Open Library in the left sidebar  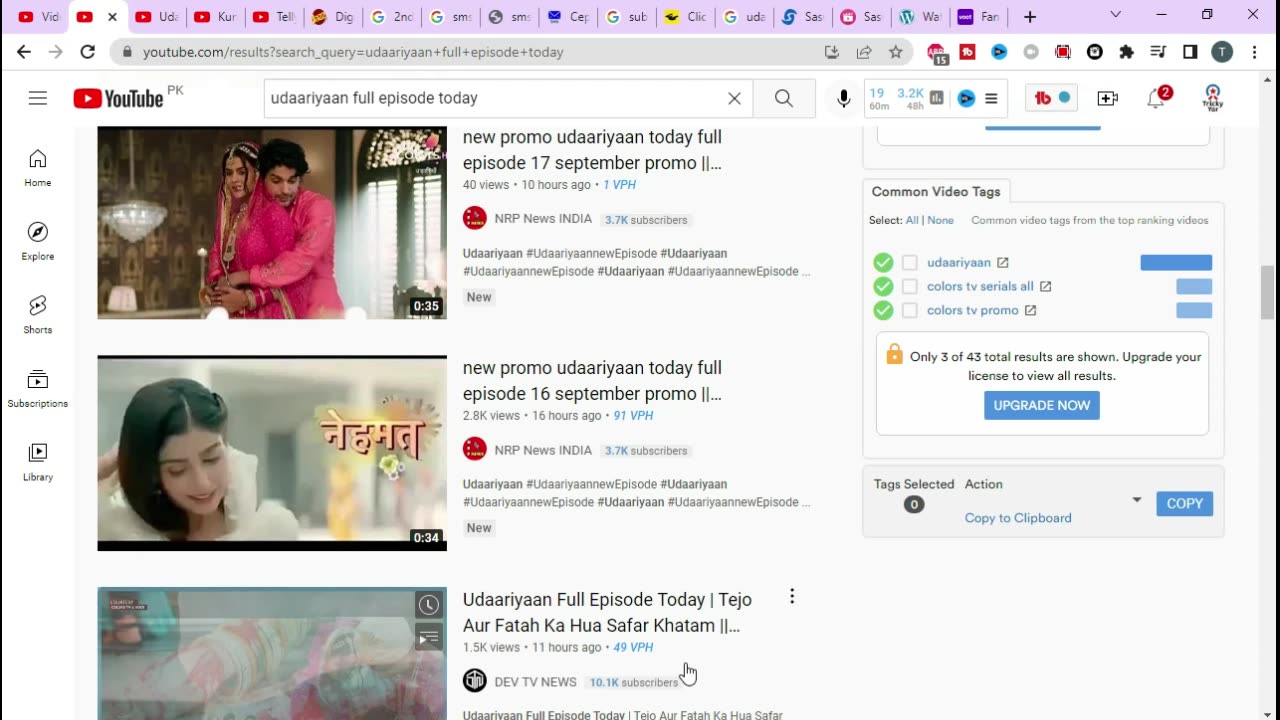tap(38, 462)
